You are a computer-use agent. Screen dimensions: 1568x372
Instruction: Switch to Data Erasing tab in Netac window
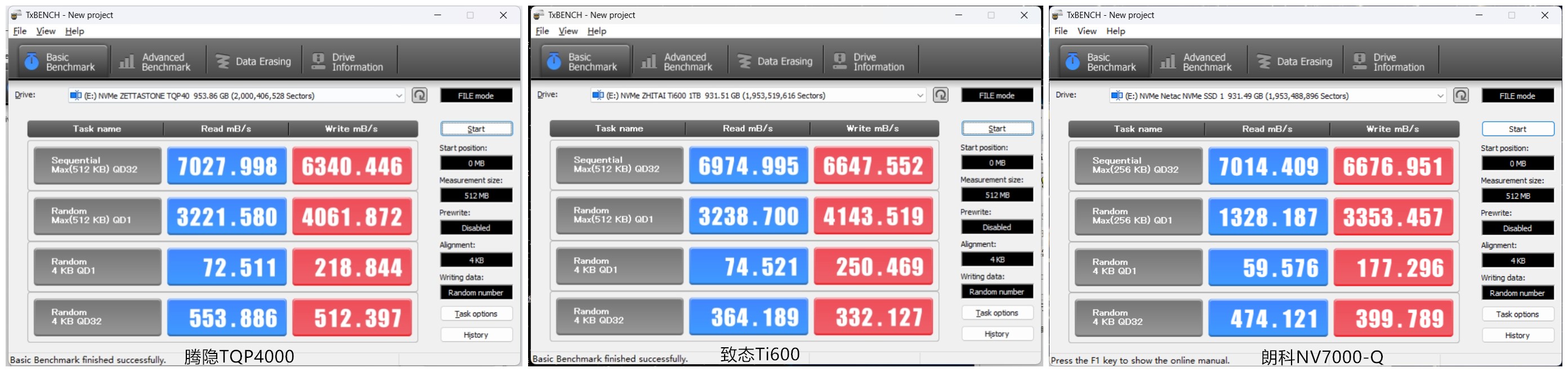(1295, 61)
